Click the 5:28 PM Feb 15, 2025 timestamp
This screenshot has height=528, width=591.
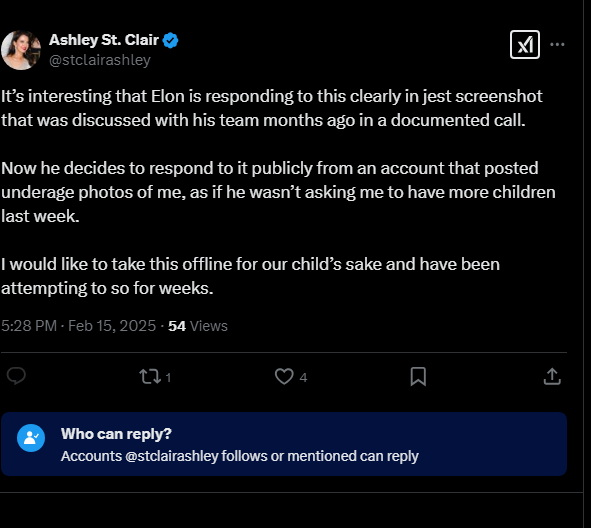[x=78, y=326]
